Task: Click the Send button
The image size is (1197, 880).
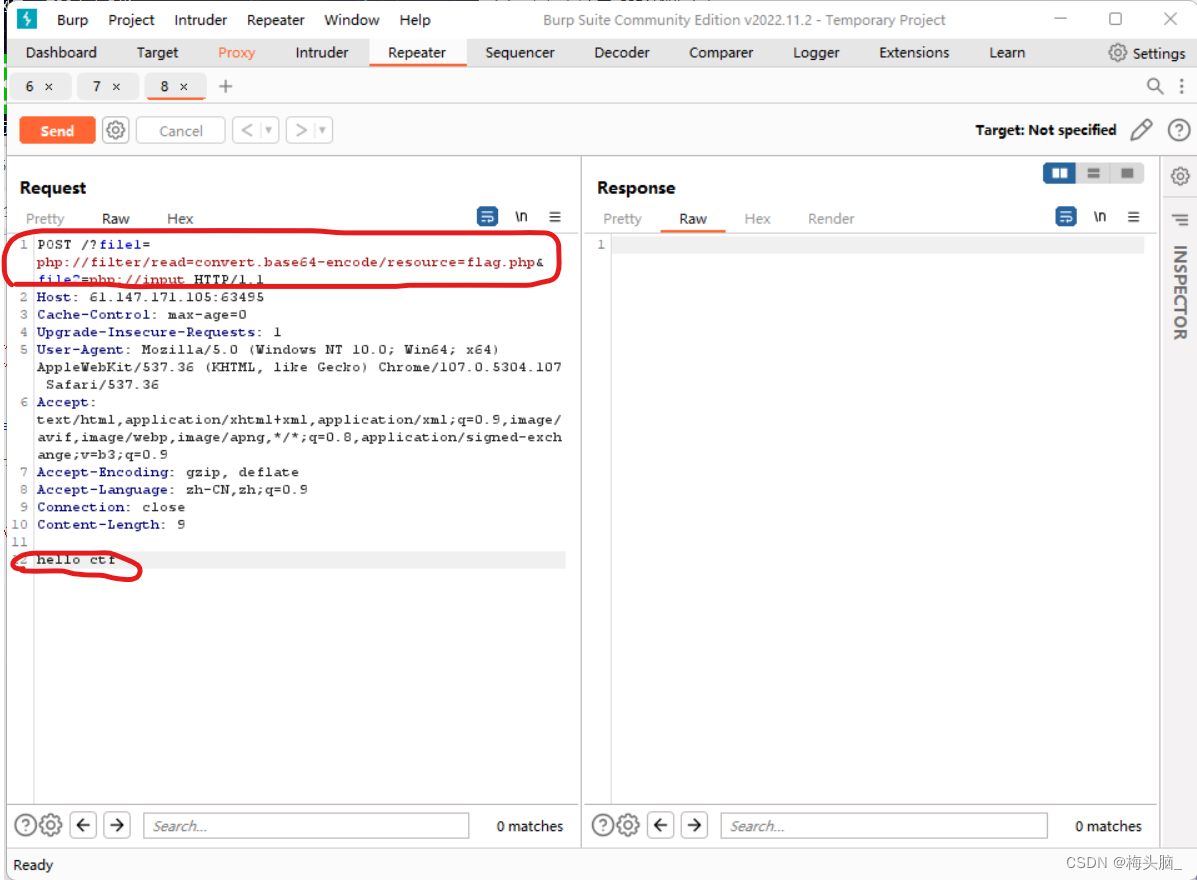Action: tap(57, 130)
